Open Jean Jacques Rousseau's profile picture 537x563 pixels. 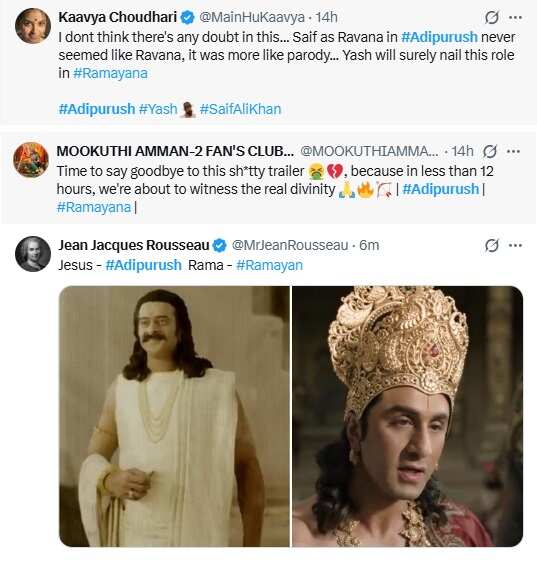(33, 254)
